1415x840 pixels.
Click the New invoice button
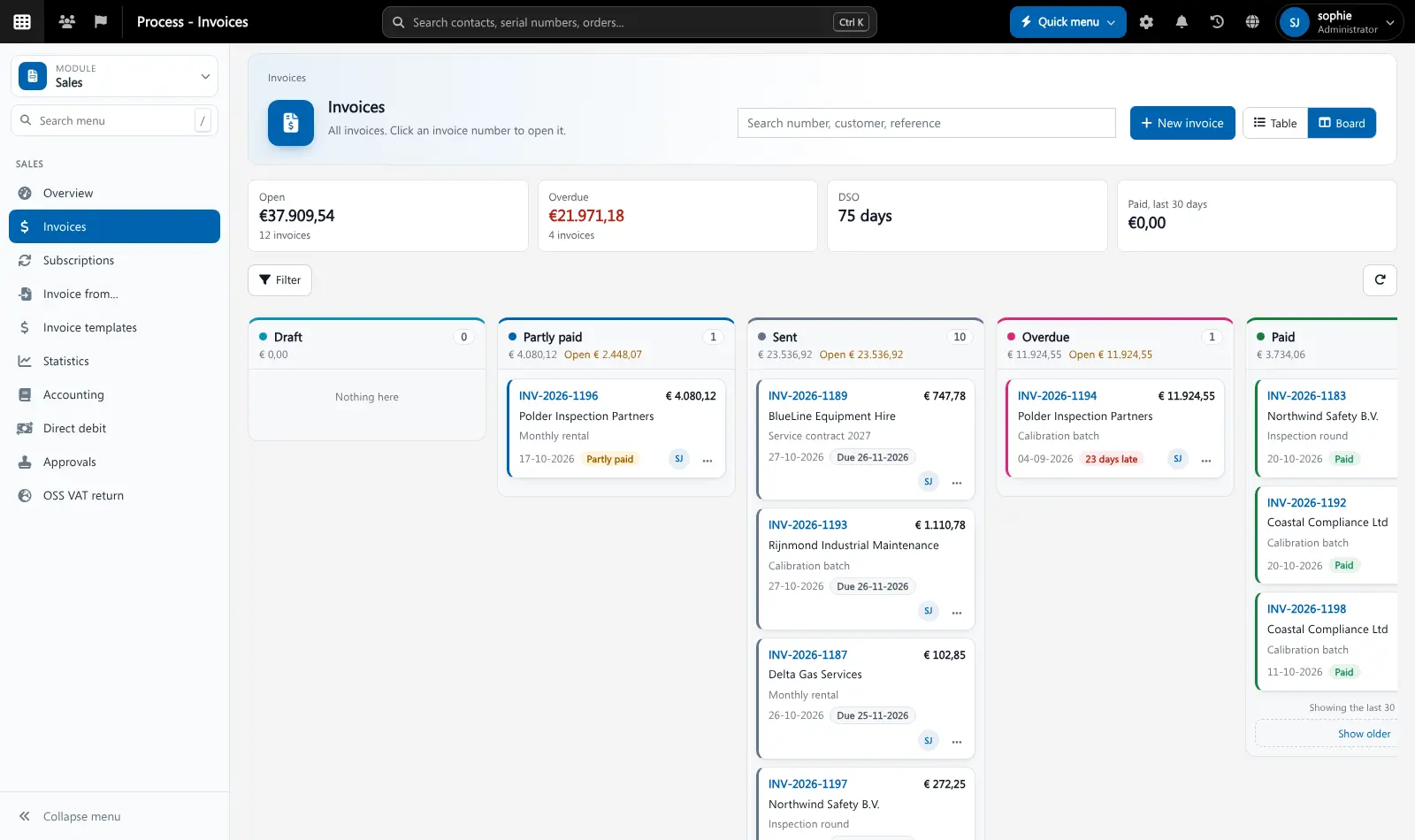(1182, 123)
